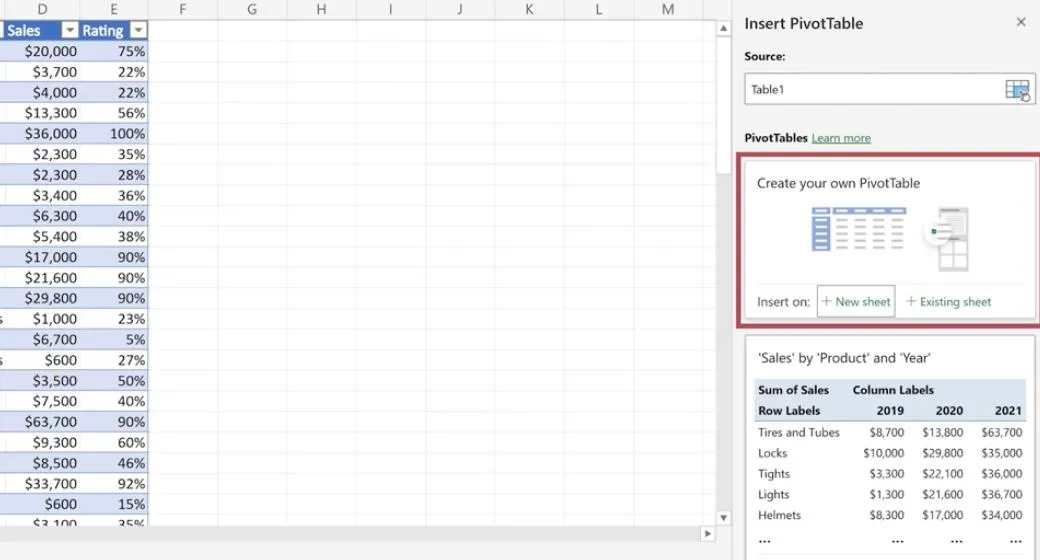Select column J header
The height and width of the screenshot is (560, 1040).
[460, 9]
